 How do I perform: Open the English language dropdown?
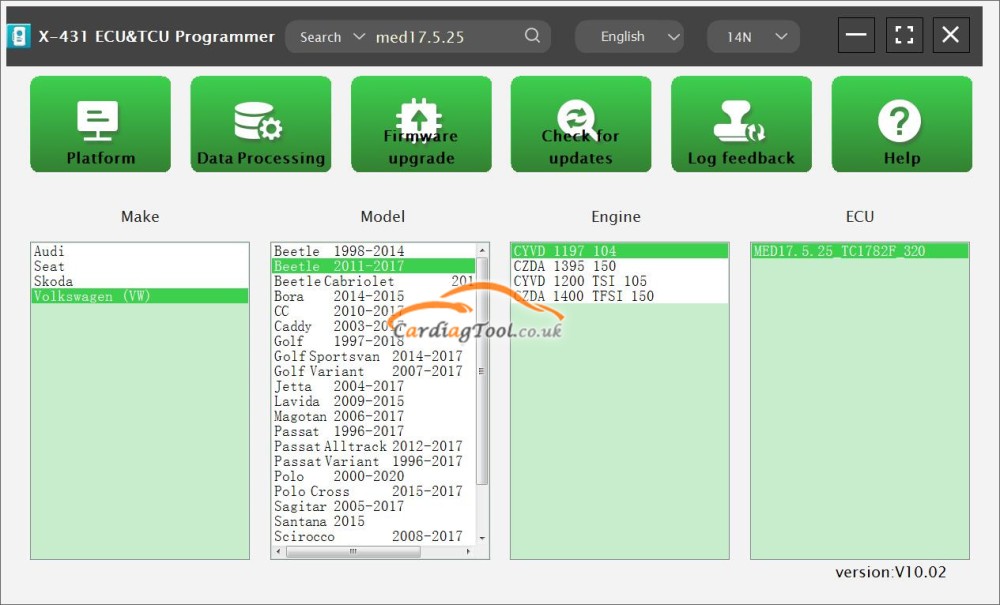coord(629,36)
